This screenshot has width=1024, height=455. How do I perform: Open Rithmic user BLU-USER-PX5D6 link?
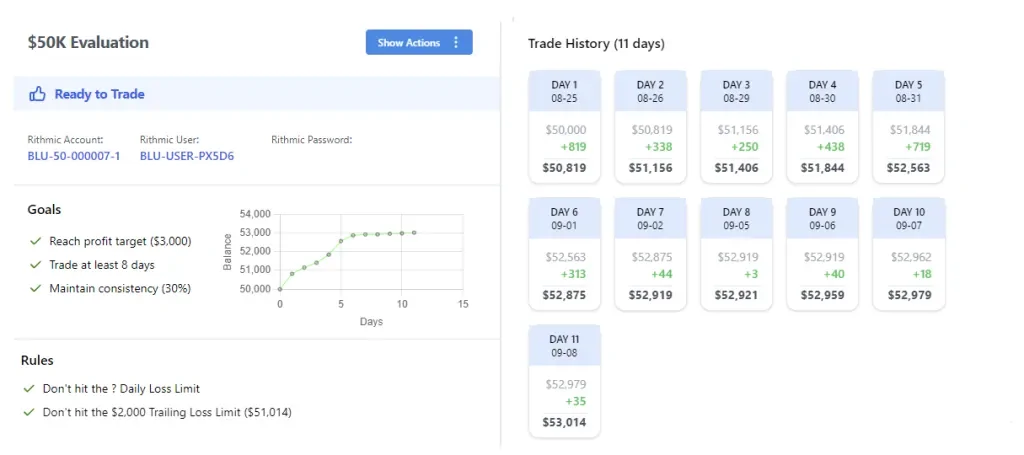187,156
